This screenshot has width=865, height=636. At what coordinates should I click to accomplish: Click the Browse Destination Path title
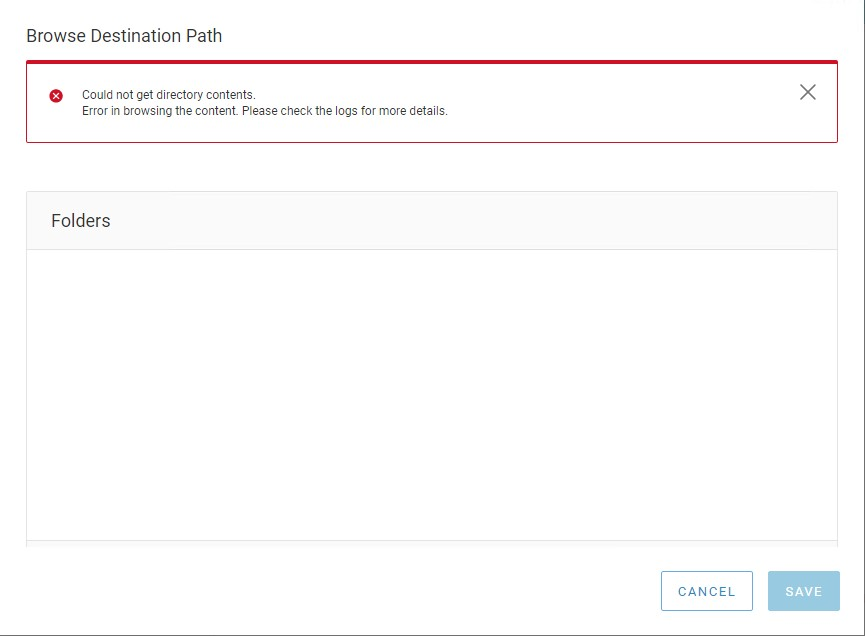click(x=122, y=36)
